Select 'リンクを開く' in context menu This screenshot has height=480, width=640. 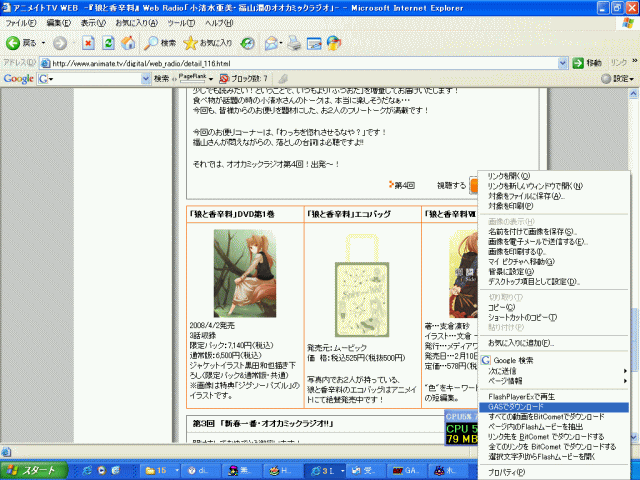[553, 176]
